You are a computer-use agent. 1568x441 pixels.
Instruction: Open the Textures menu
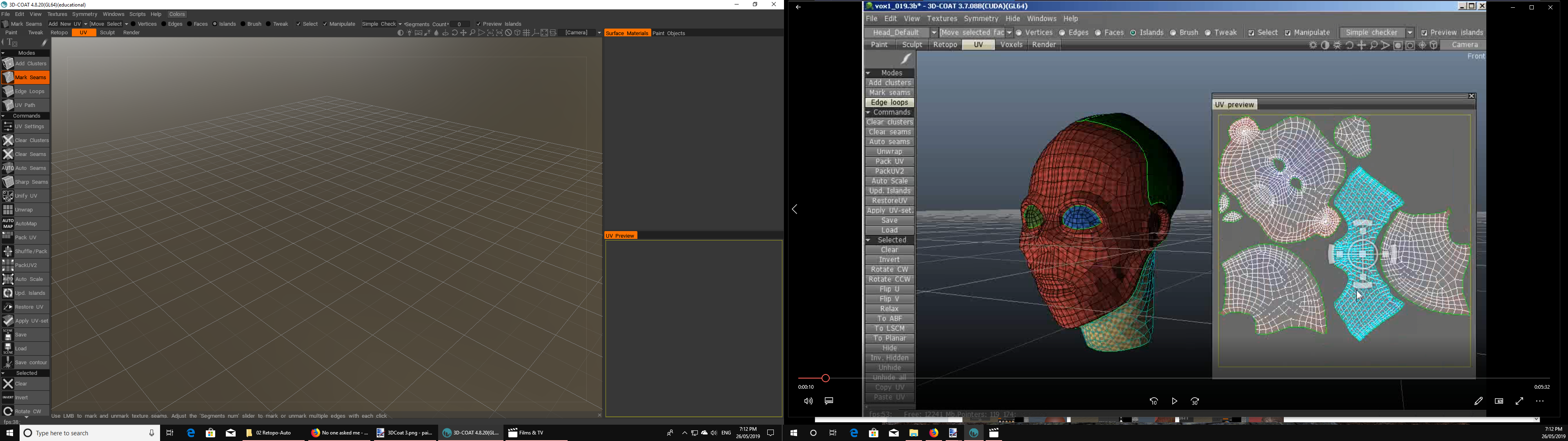click(x=57, y=14)
